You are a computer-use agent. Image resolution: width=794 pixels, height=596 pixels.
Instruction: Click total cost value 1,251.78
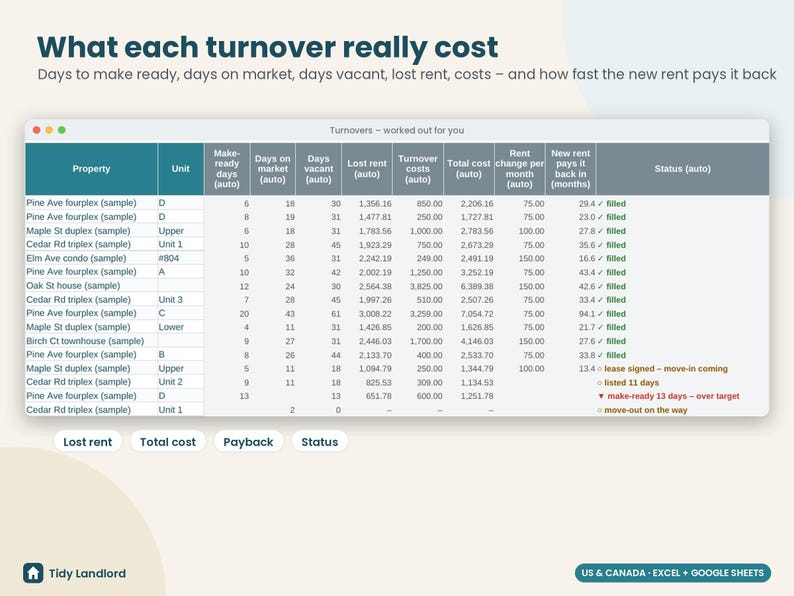pos(477,396)
